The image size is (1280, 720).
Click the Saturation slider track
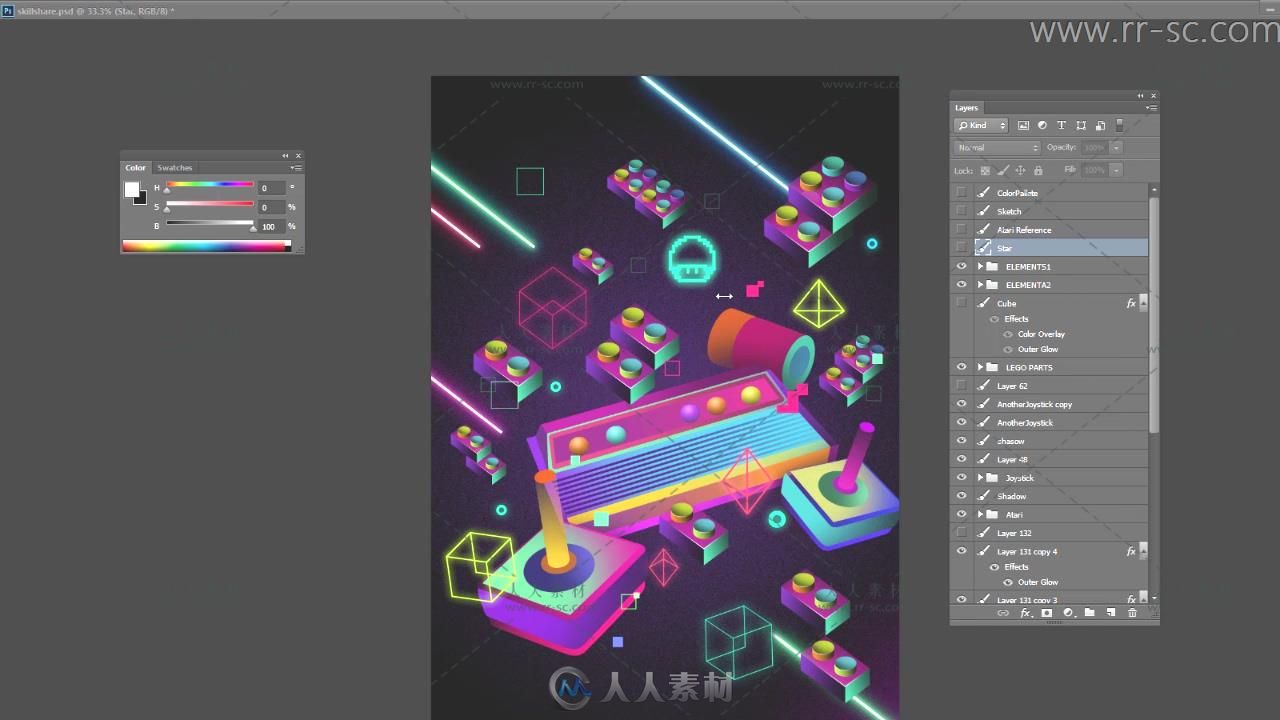click(210, 205)
